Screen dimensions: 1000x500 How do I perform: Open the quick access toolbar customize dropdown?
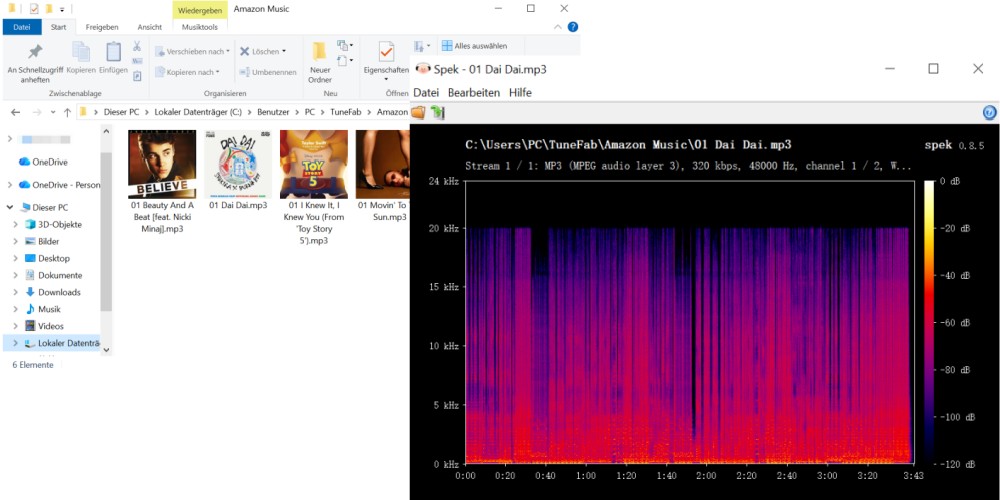point(62,10)
